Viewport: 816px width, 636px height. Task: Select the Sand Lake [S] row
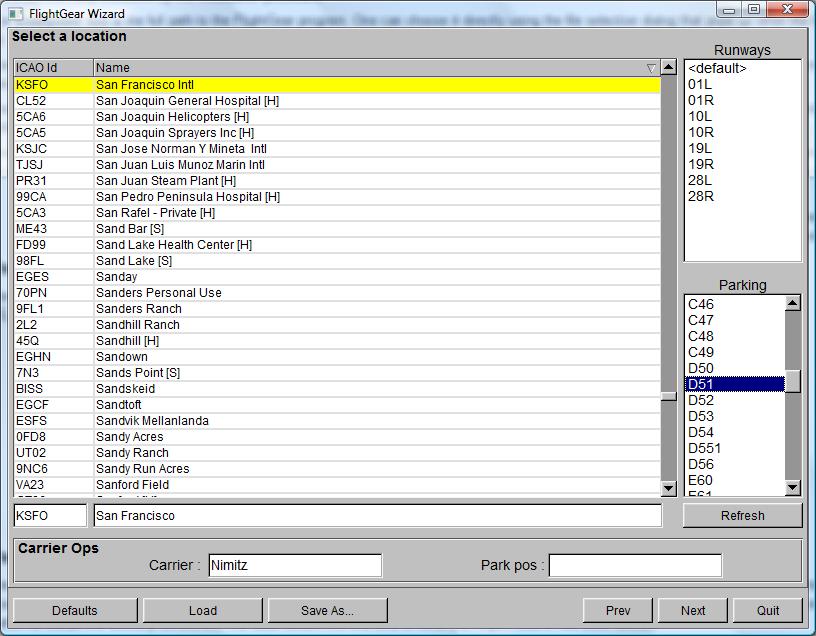tap(337, 261)
